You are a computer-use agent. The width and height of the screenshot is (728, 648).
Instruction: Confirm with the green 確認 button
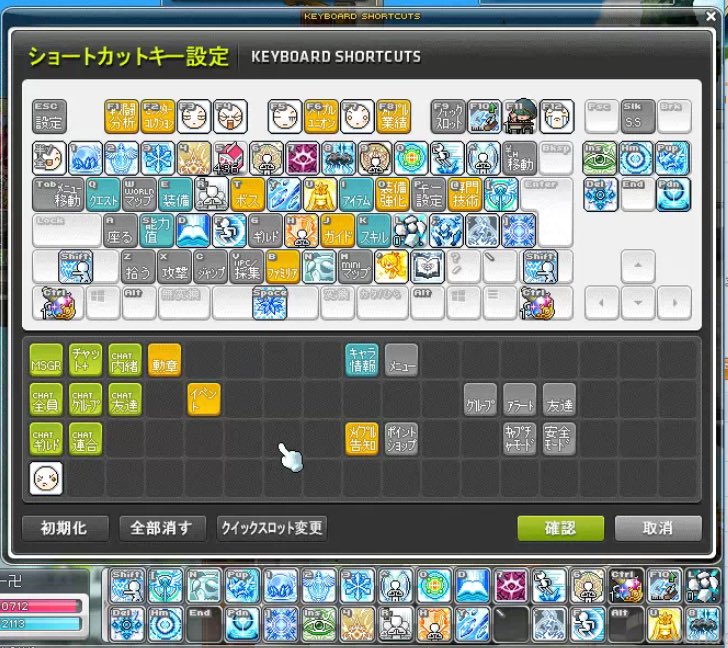point(561,528)
